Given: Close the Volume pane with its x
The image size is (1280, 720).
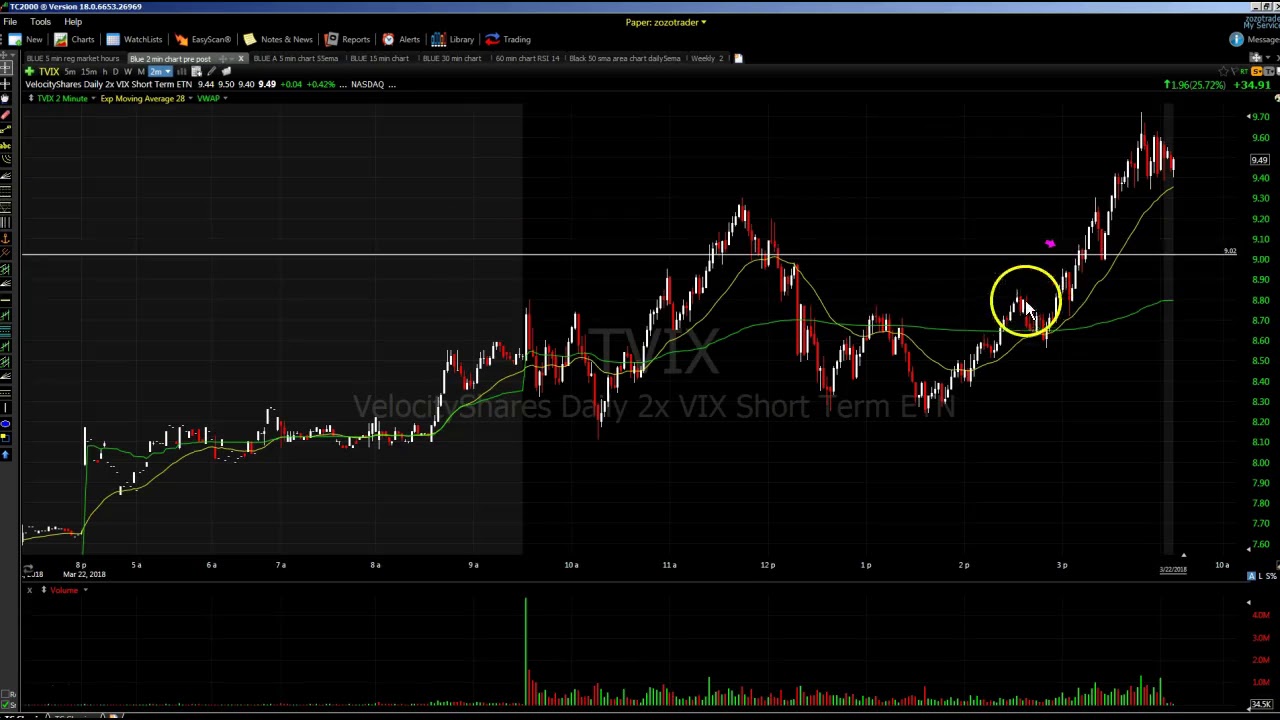Looking at the screenshot, I should pos(29,590).
